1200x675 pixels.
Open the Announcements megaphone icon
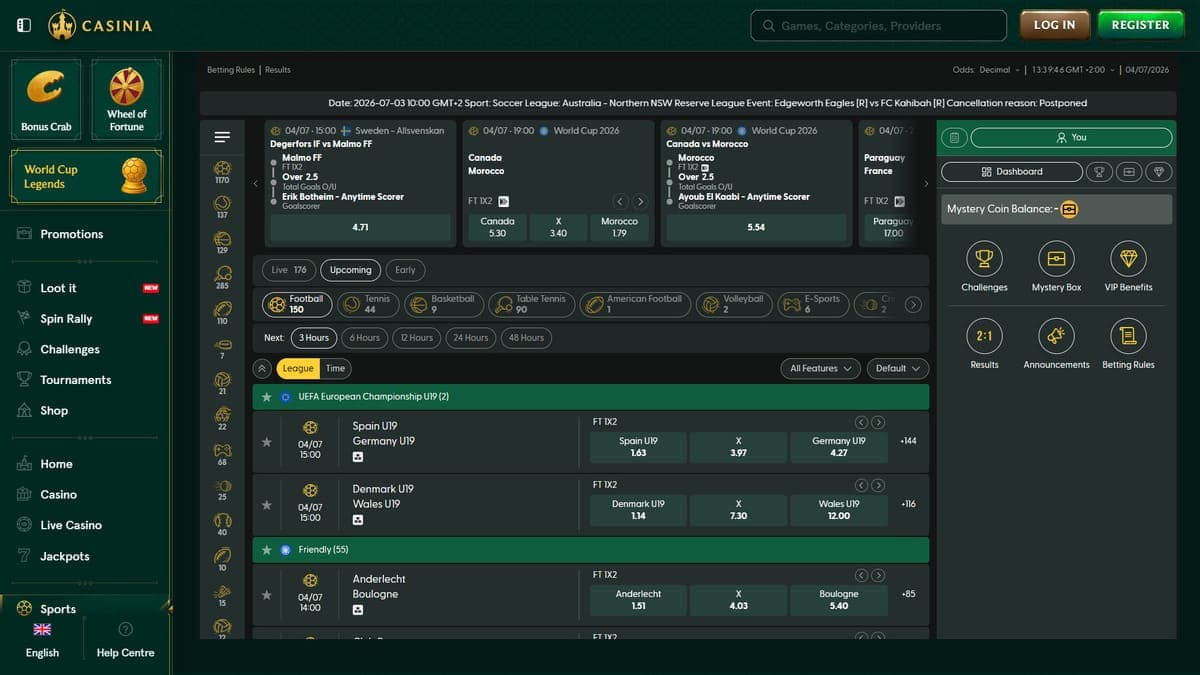pyautogui.click(x=1056, y=337)
